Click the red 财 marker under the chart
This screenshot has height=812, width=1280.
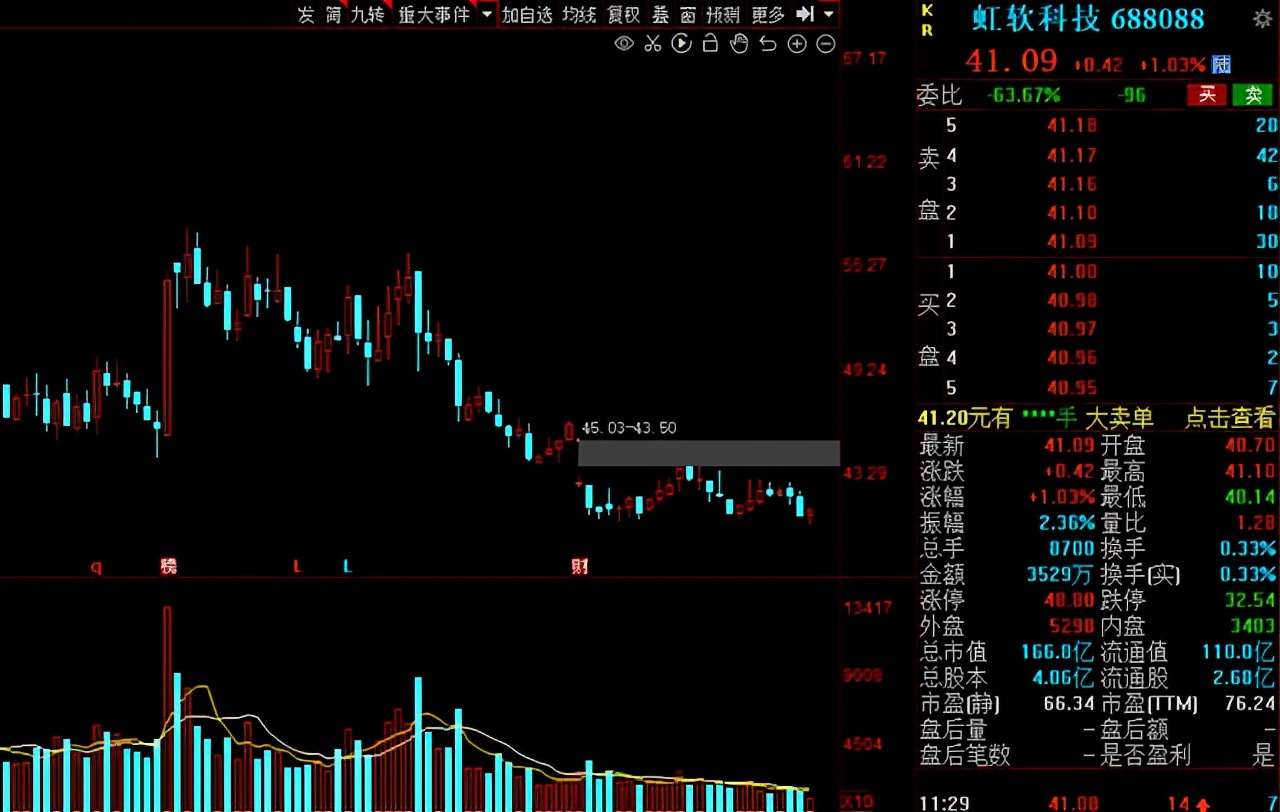(x=579, y=566)
